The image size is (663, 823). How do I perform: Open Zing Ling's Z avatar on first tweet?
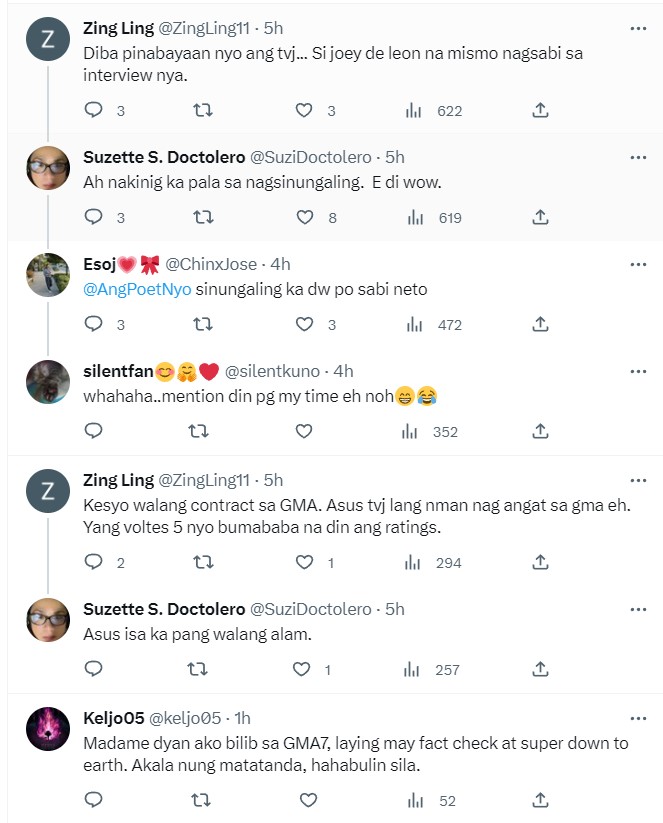click(x=47, y=40)
